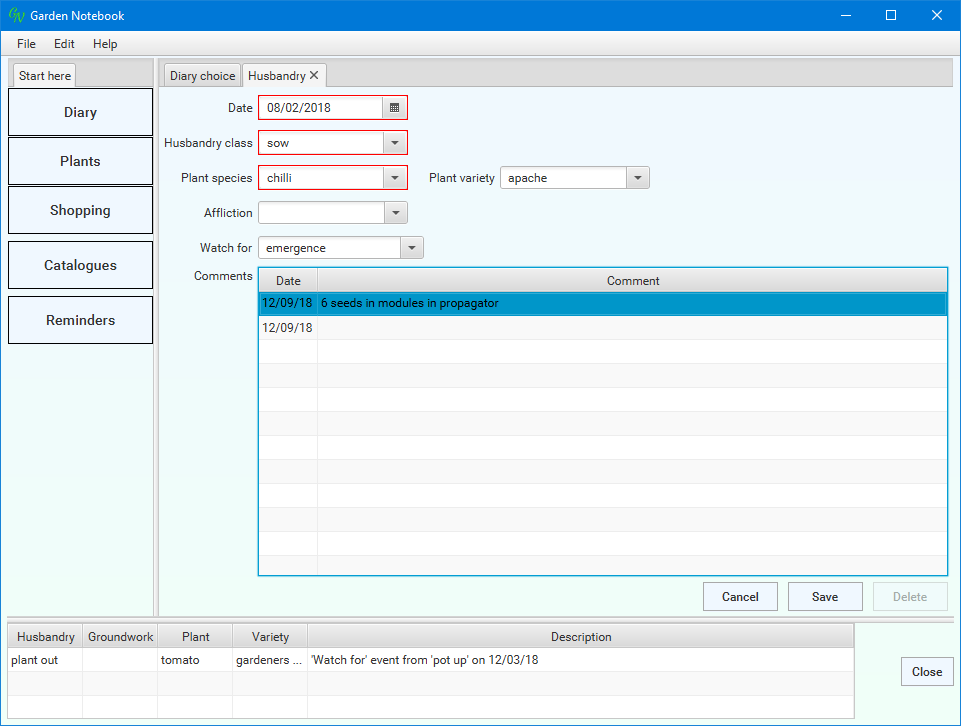
Task: Expand the Watch for dropdown
Action: coord(411,248)
